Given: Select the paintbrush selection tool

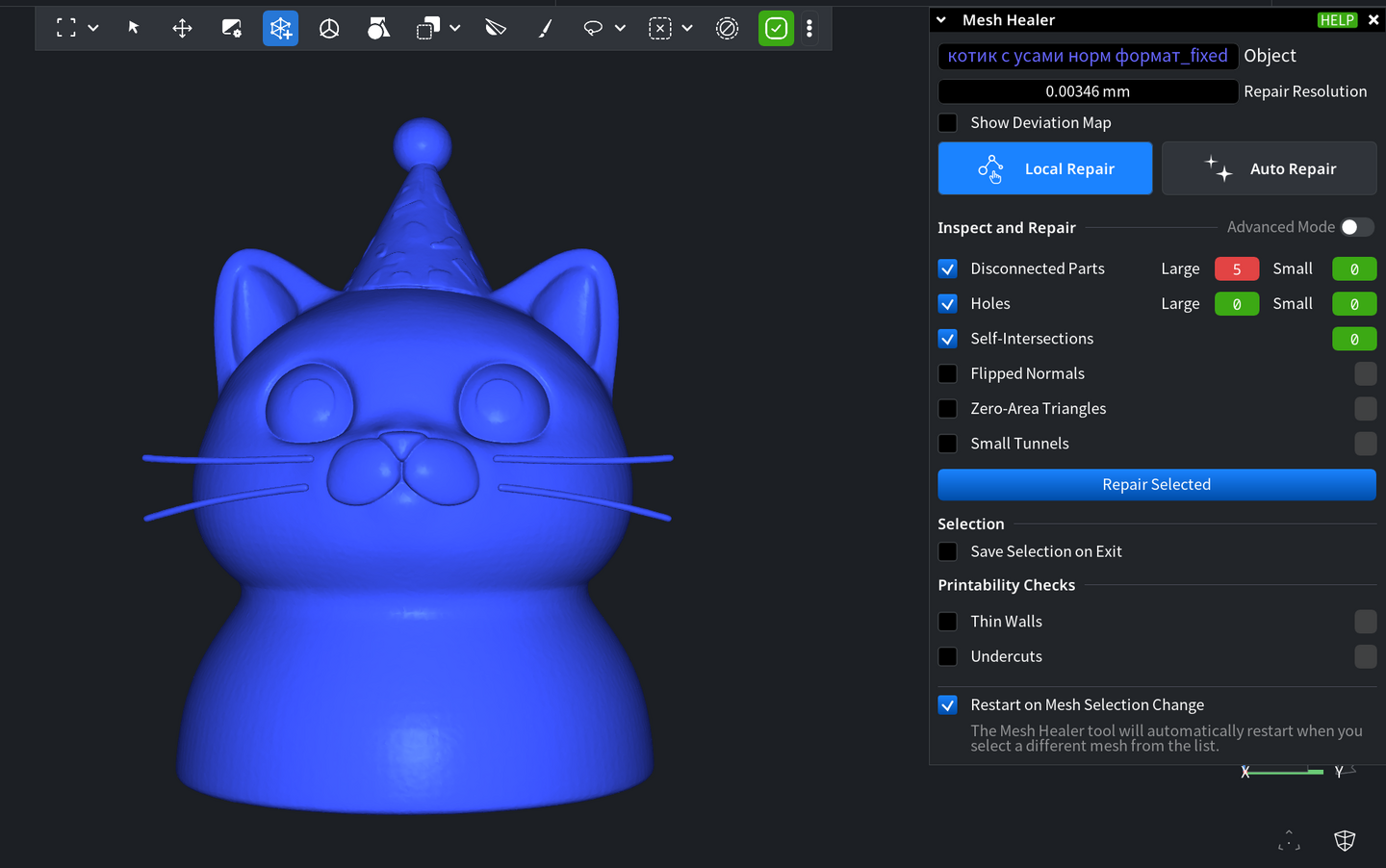Looking at the screenshot, I should [x=545, y=29].
